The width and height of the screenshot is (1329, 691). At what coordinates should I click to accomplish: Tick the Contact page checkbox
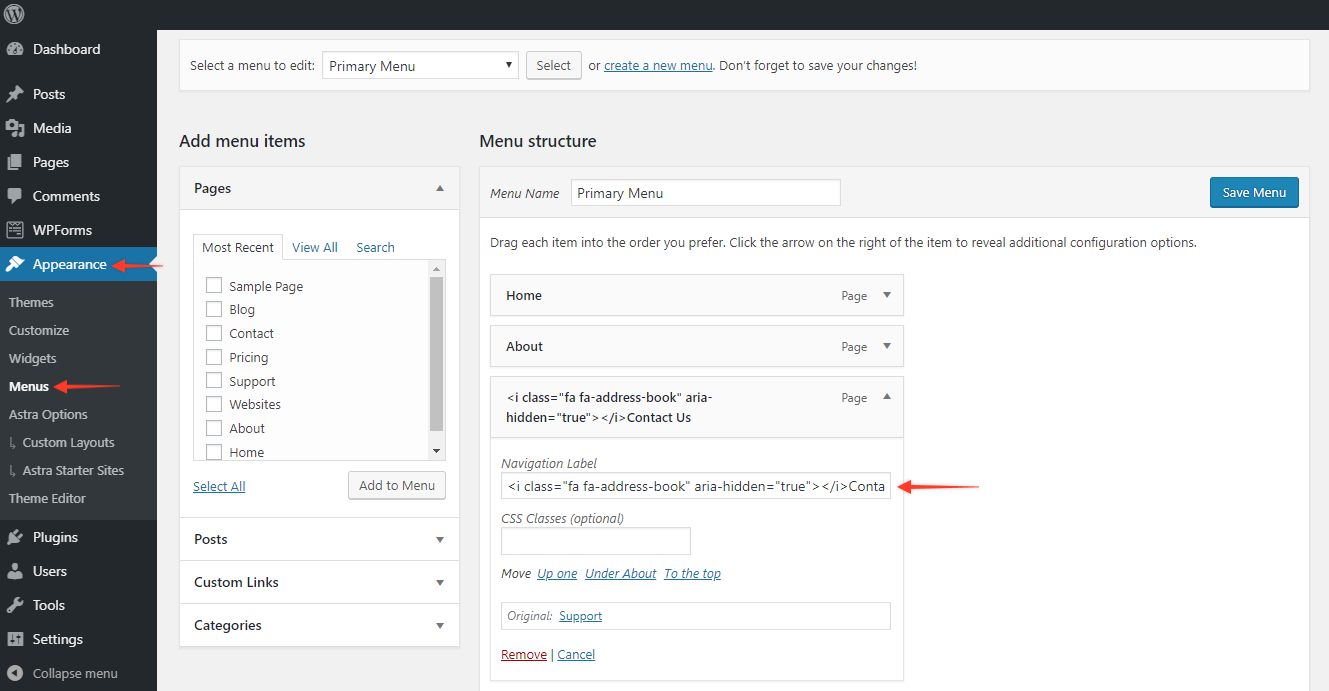tap(214, 333)
